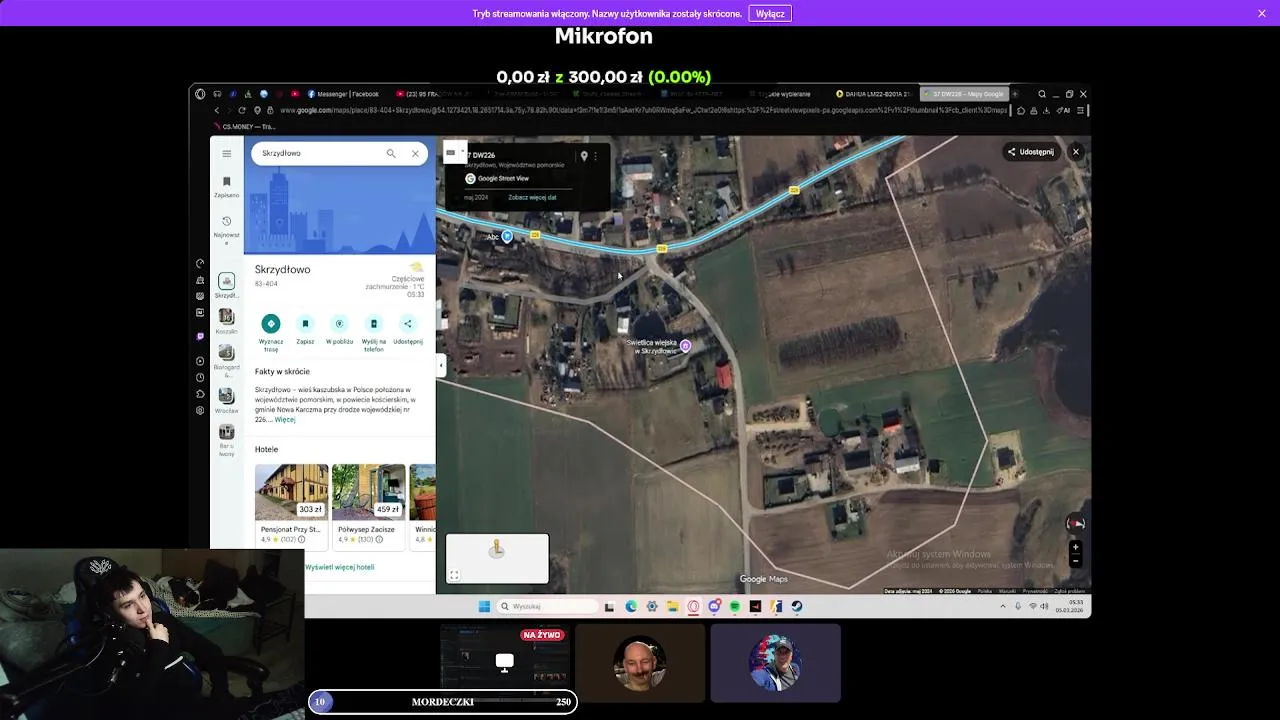Click the compass rotation control on map
The image size is (1280, 720).
click(x=1076, y=523)
